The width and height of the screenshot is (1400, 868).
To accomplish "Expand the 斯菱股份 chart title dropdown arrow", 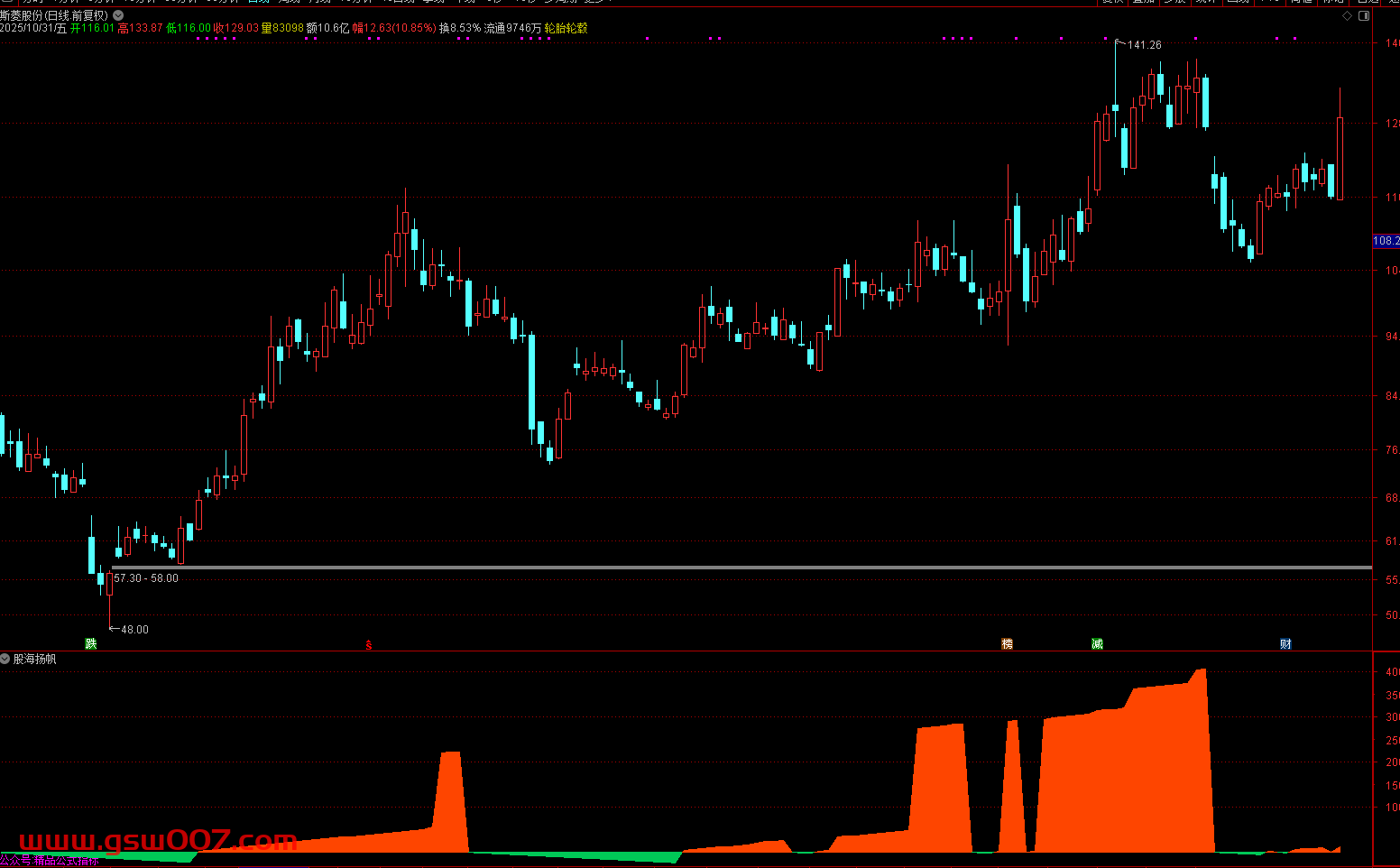I will [x=118, y=15].
